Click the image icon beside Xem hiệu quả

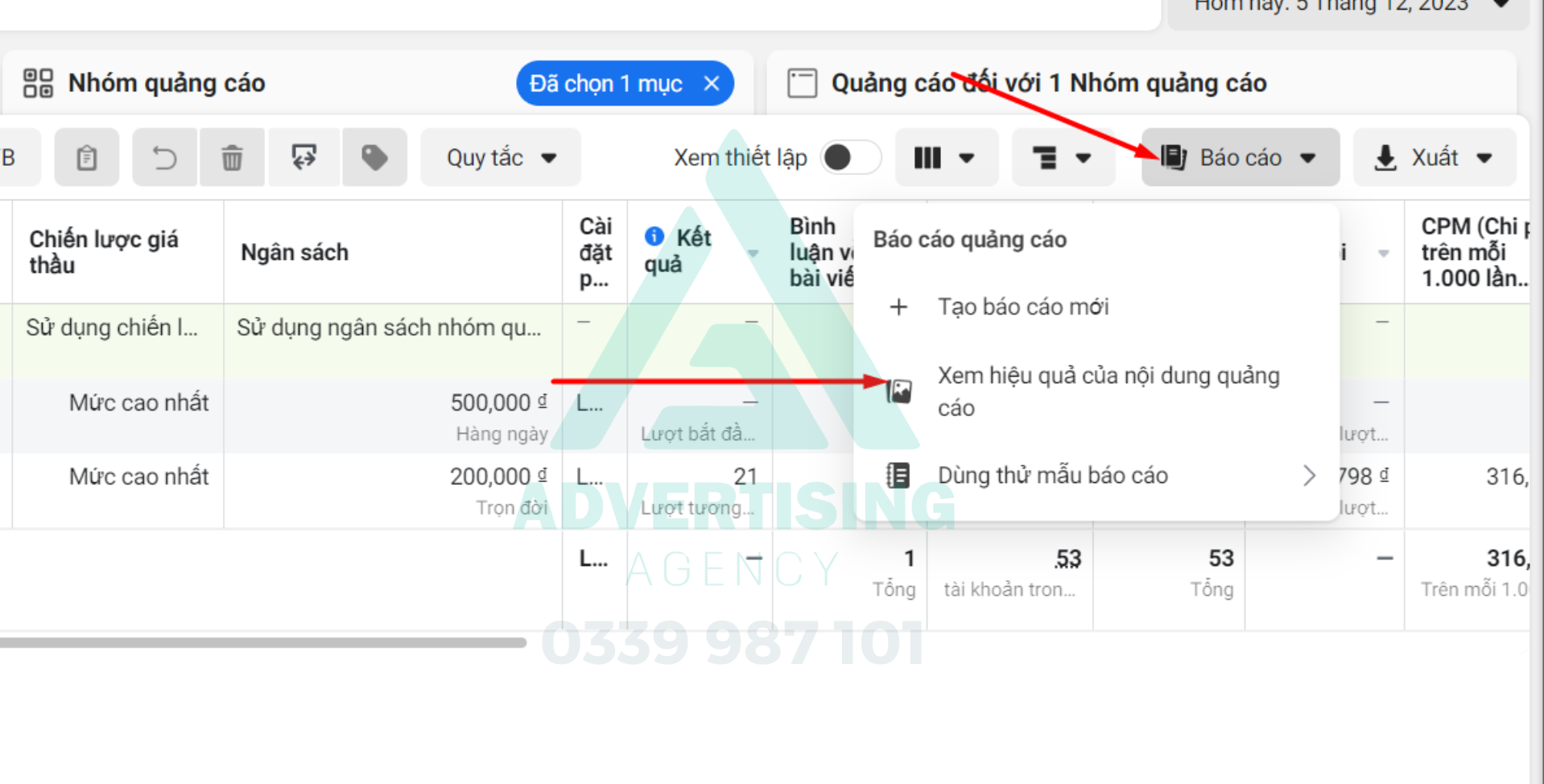899,391
